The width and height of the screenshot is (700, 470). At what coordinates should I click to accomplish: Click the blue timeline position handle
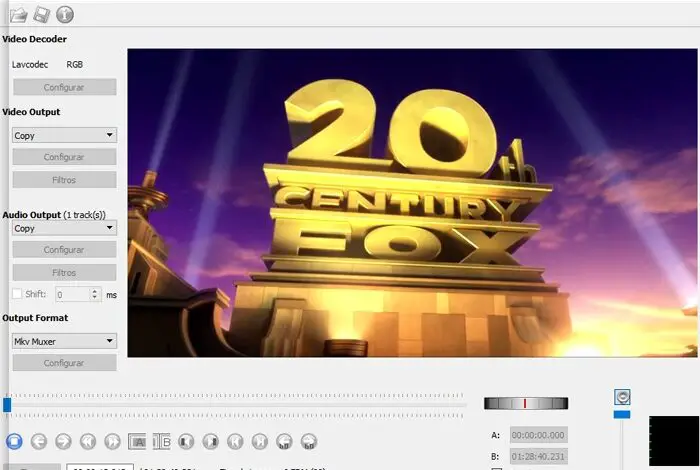click(7, 405)
